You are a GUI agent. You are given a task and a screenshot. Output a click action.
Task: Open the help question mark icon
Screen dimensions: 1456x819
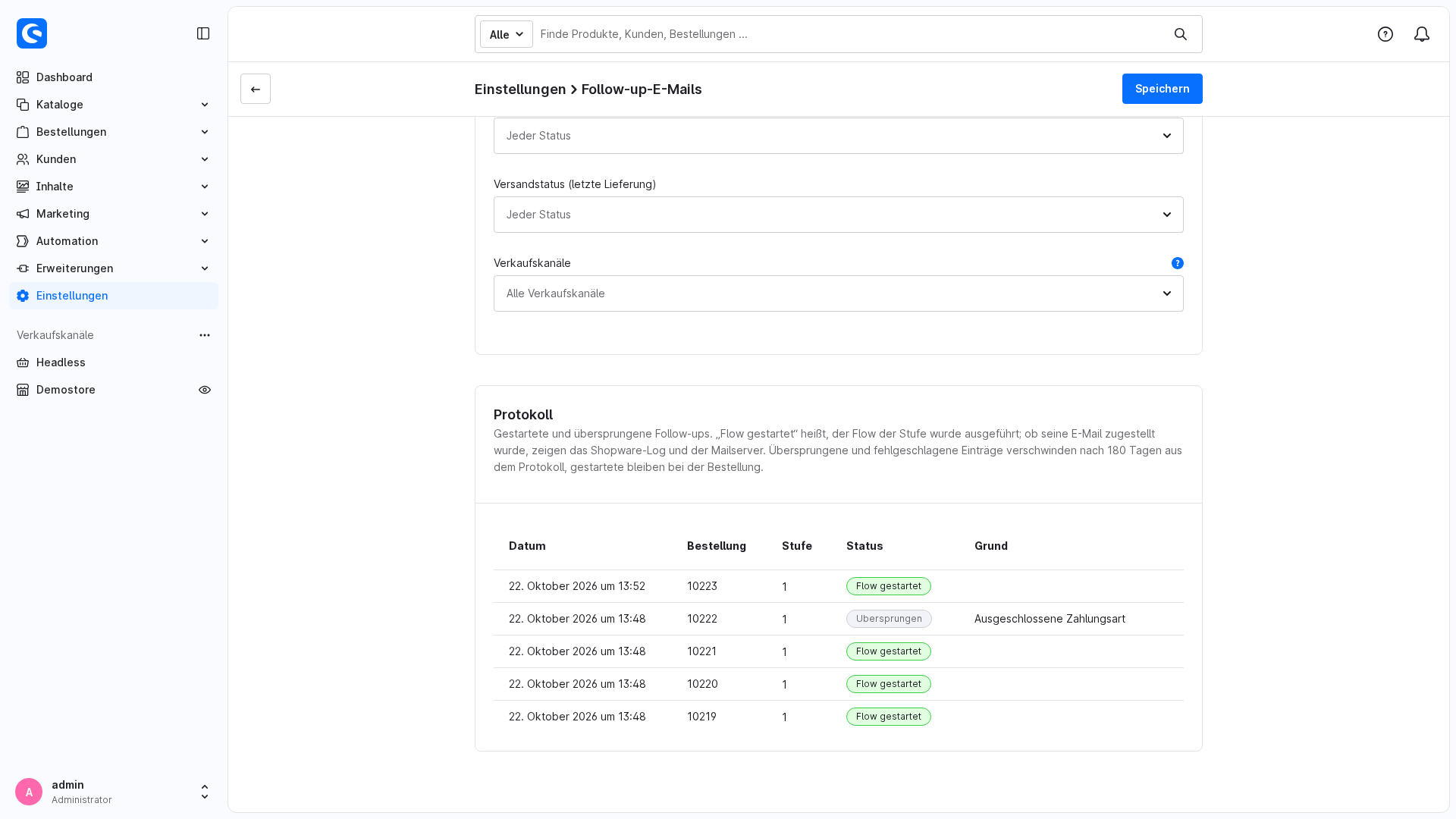(1385, 34)
